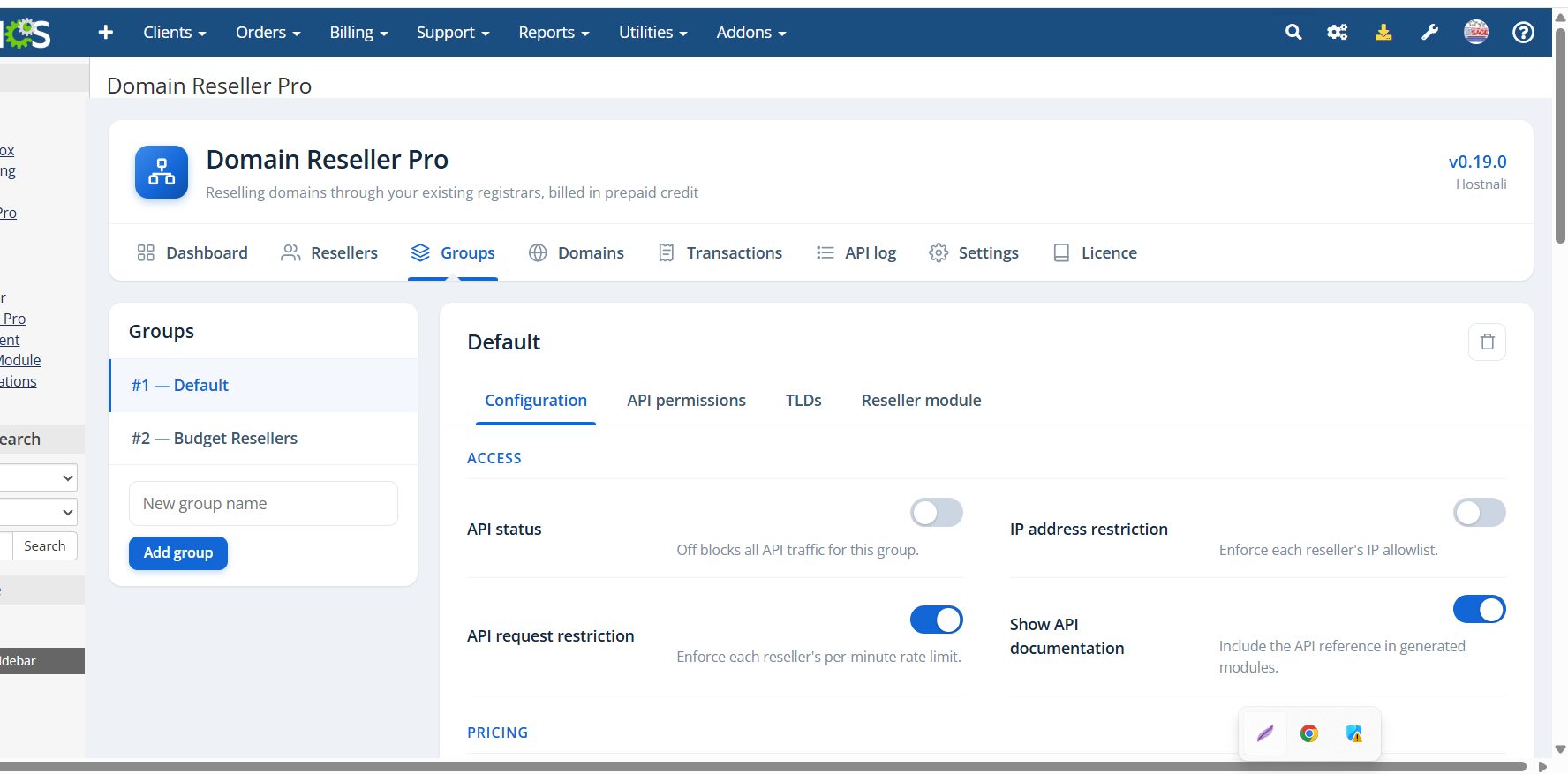
Task: Open Dashboard via its grid icon
Action: coord(146,253)
